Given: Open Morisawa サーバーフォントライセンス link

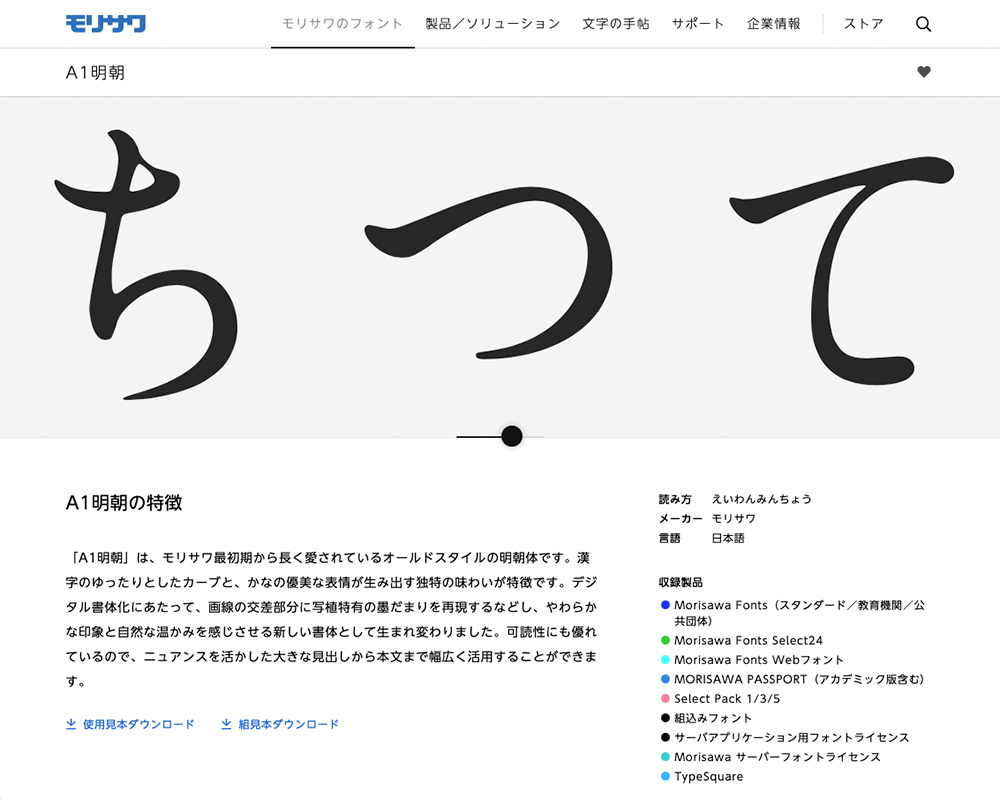Looking at the screenshot, I should pos(777,757).
